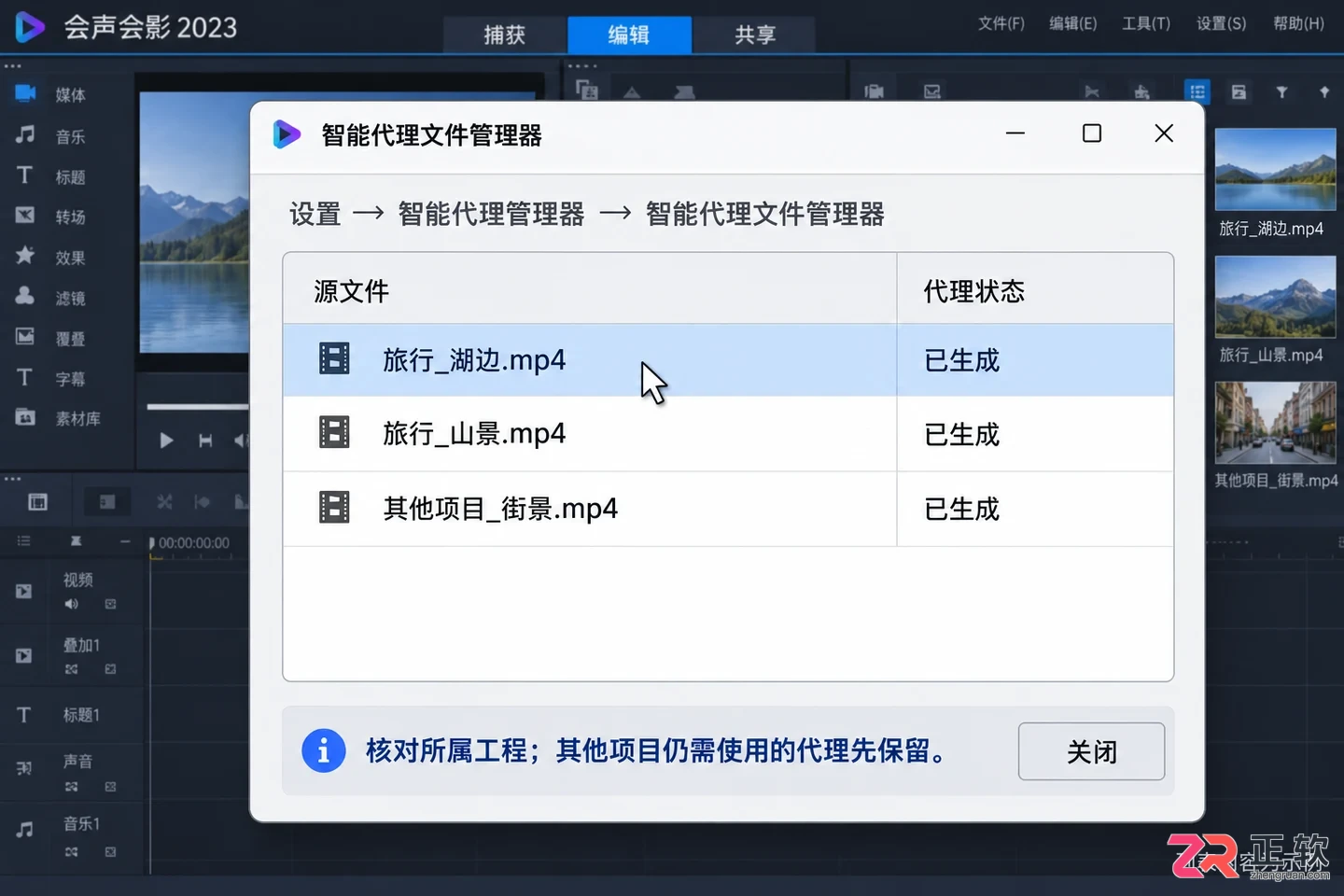Select the 其他项目_街景.mp4 file name
The width and height of the screenshot is (1344, 896).
pos(500,509)
